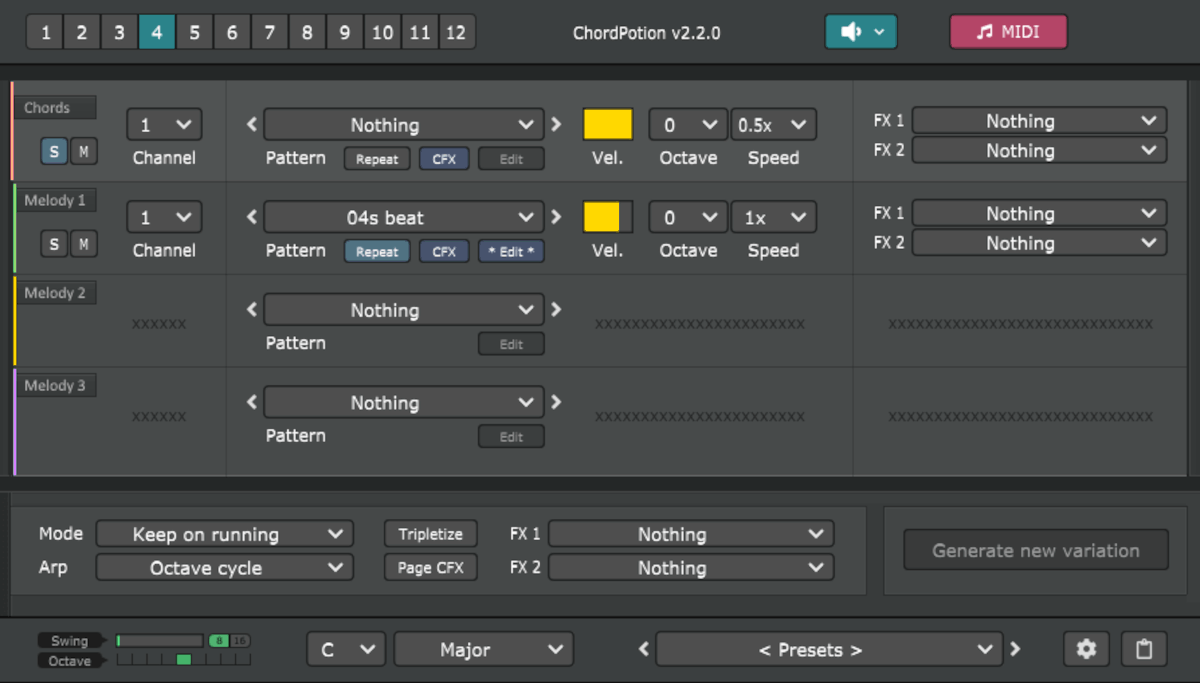Open Chords Pattern dropdown showing Nothing
The height and width of the screenshot is (683, 1200).
pos(404,125)
